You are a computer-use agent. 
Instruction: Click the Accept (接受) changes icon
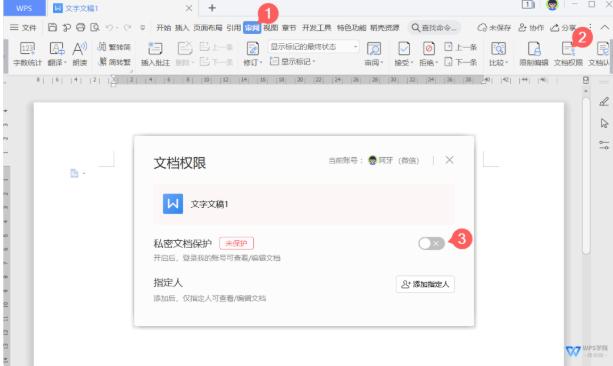403,54
